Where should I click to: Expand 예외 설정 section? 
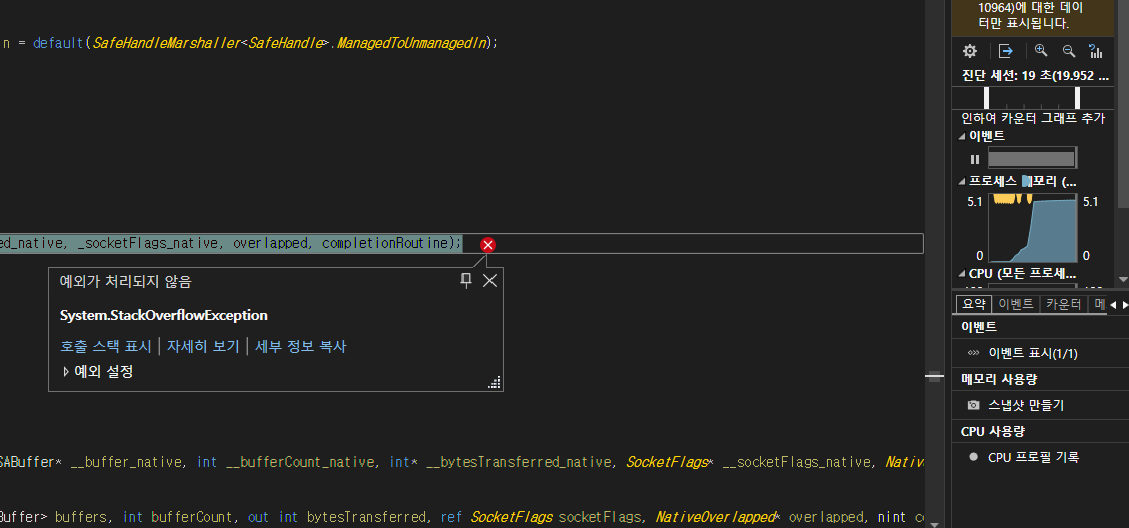tap(66, 372)
